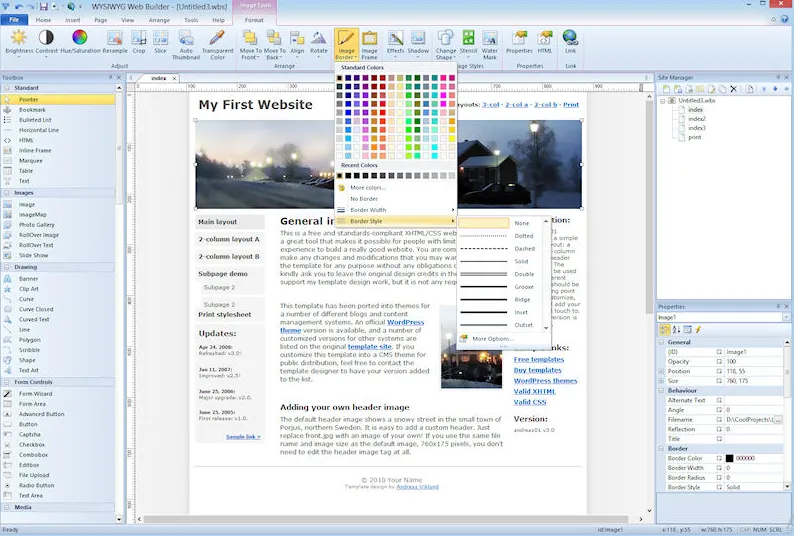The height and width of the screenshot is (536, 794).
Task: Click delete icon in Site Manager toolbar
Action: click(x=734, y=89)
